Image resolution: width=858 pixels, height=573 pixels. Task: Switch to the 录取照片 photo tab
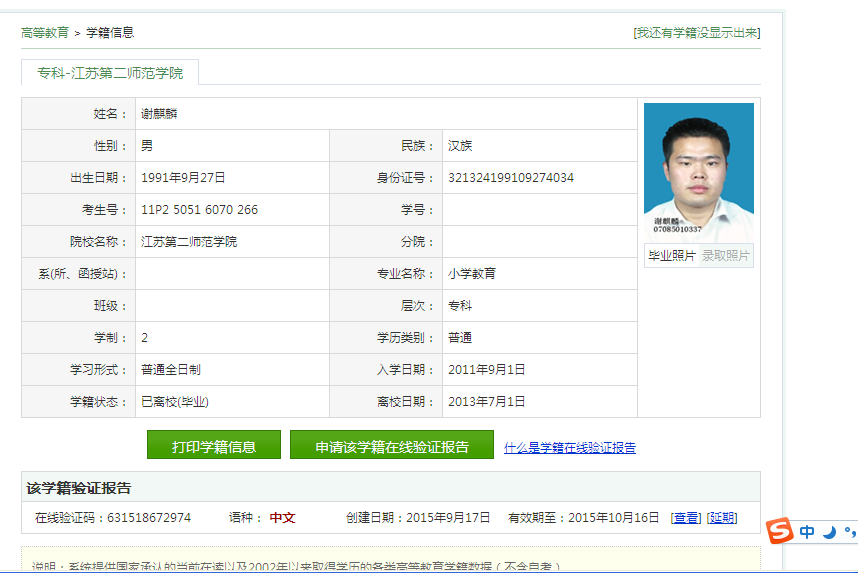point(726,256)
